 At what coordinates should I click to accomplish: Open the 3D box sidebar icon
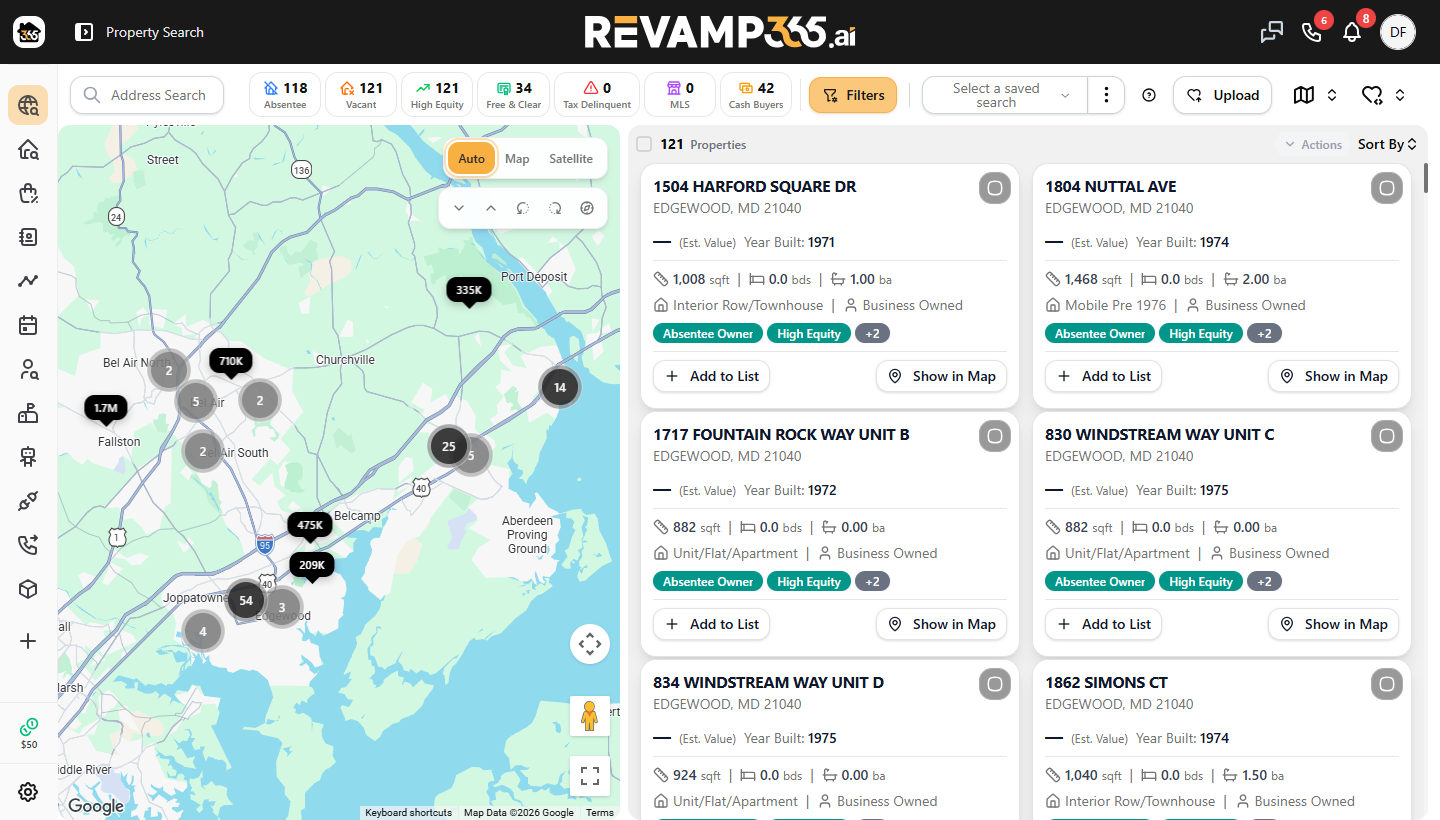pyautogui.click(x=28, y=589)
